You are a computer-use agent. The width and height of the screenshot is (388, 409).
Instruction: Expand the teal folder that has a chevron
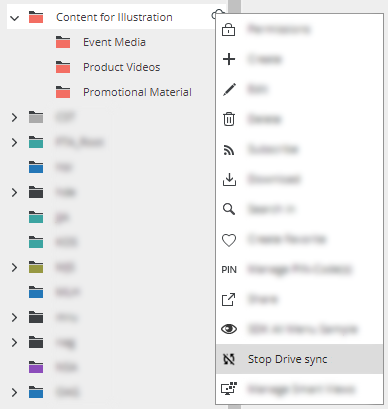(14, 142)
